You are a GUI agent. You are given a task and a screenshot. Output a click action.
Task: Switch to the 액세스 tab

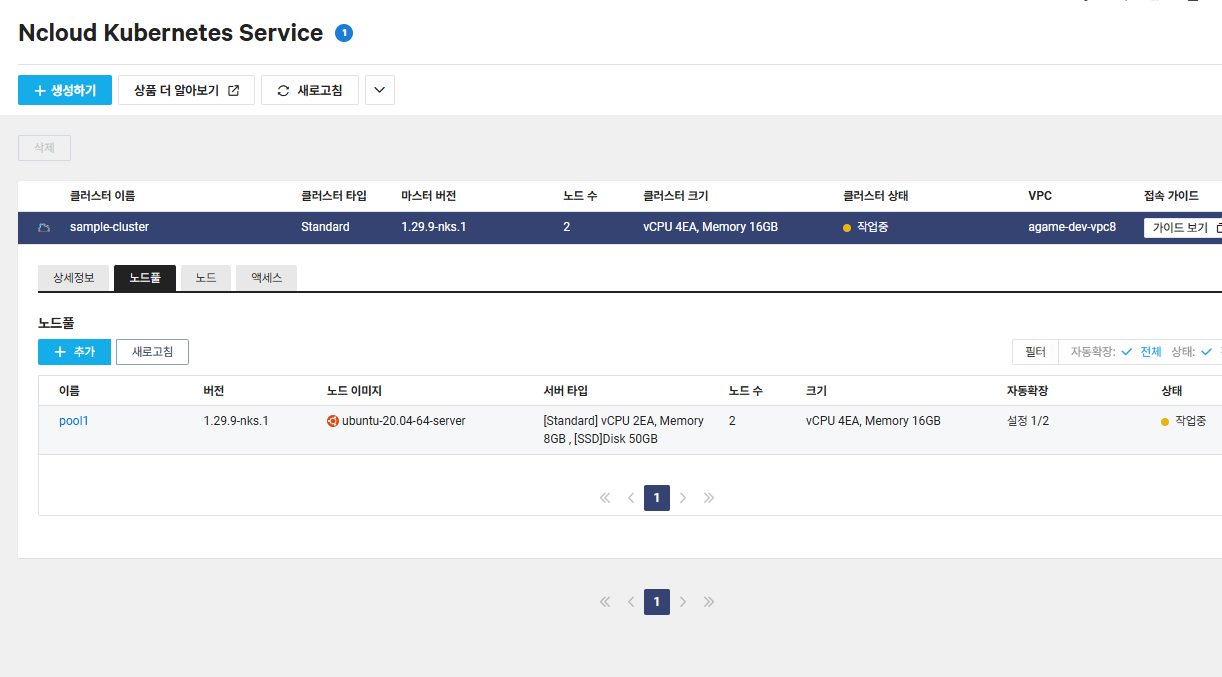267,278
